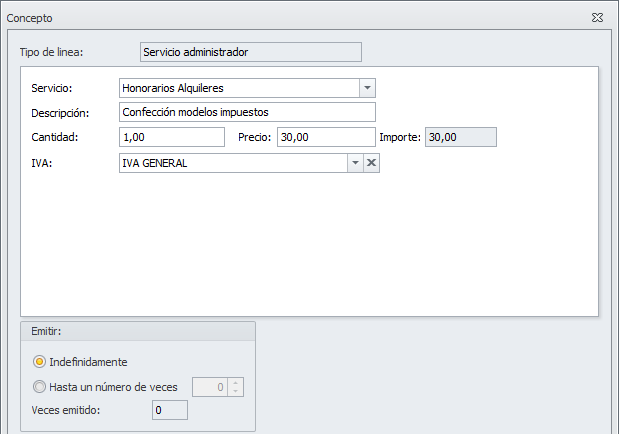This screenshot has width=619, height=434.
Task: Click the Servicio label
Action: (52, 88)
